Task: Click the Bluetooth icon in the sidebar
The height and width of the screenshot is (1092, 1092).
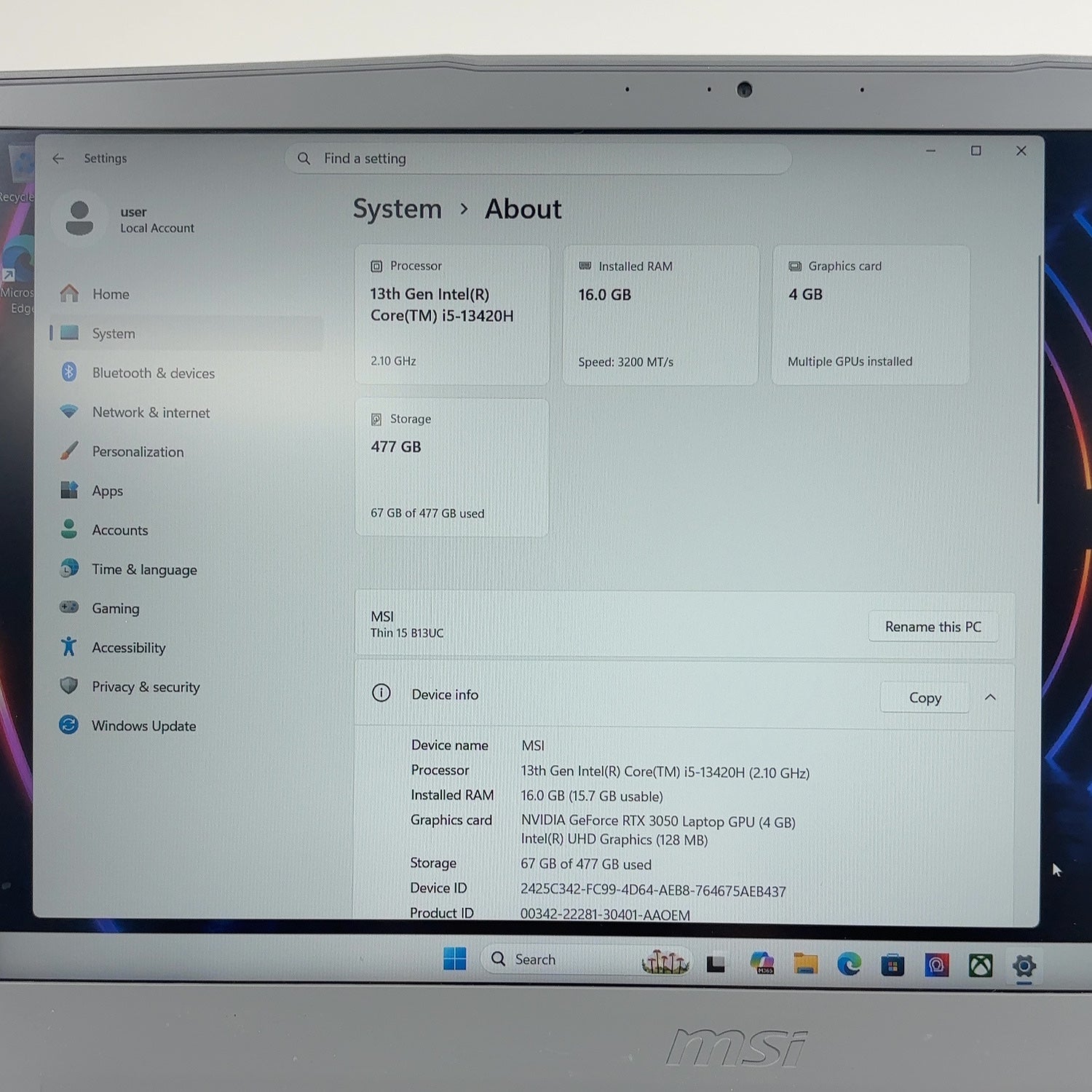Action: [69, 372]
